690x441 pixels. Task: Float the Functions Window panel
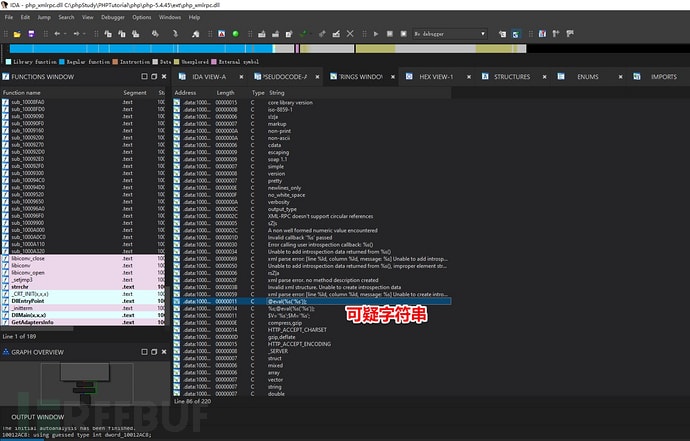click(154, 77)
